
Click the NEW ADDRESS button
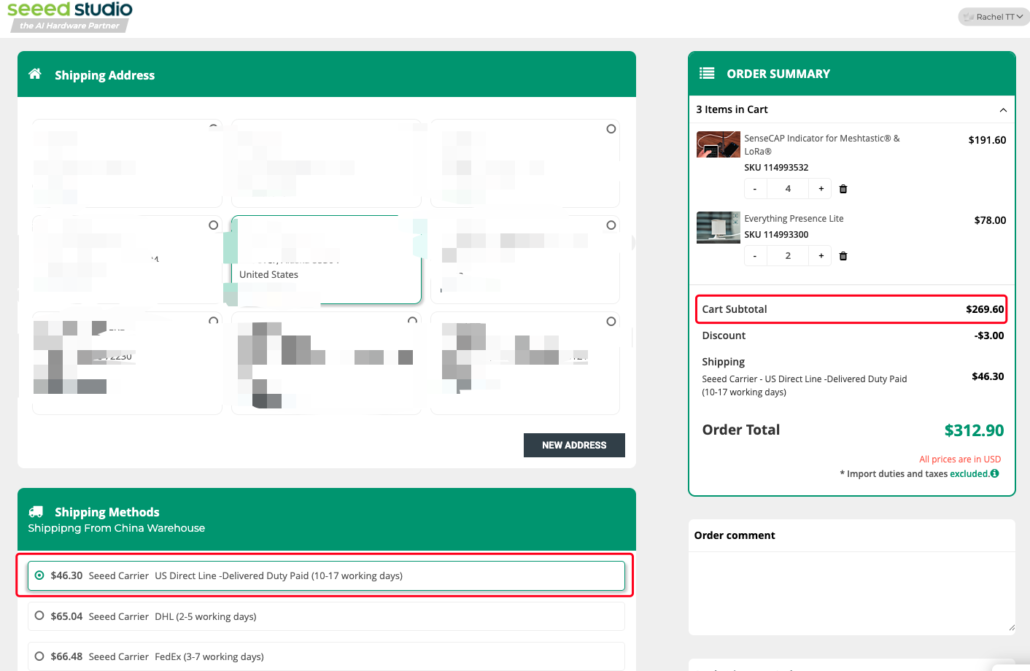(x=574, y=445)
